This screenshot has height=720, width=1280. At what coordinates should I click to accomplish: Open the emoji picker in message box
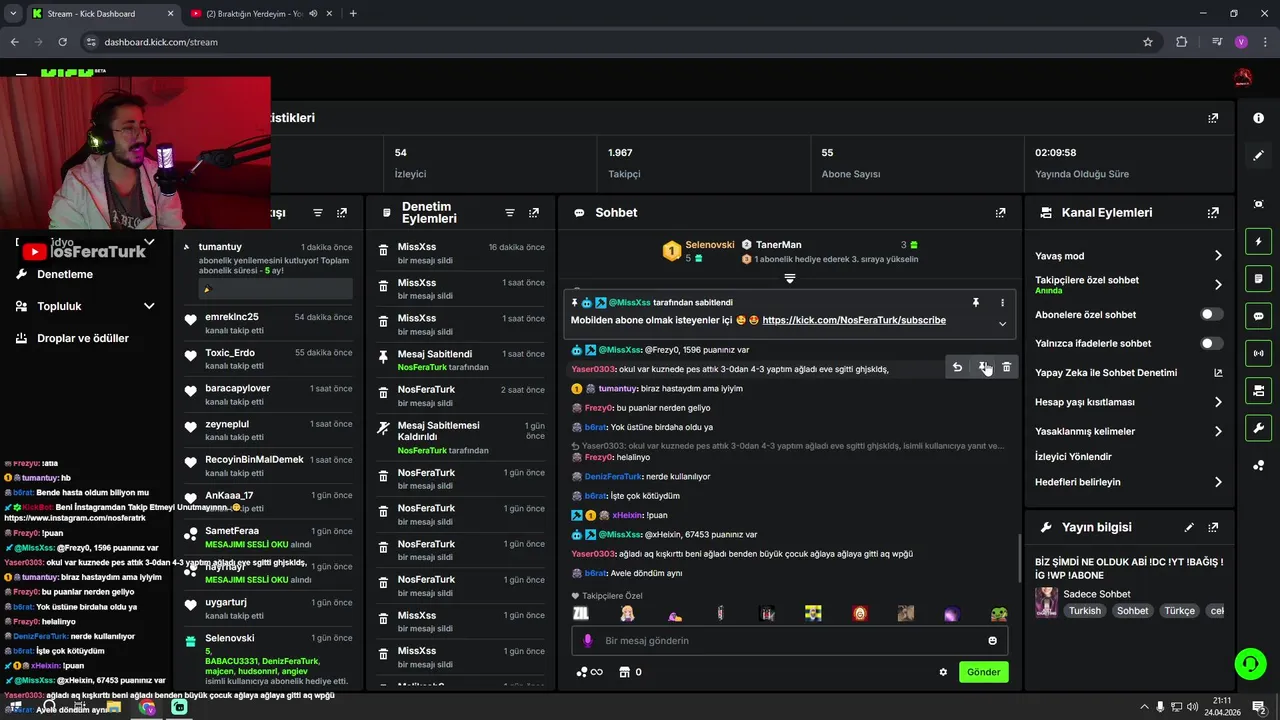click(992, 641)
